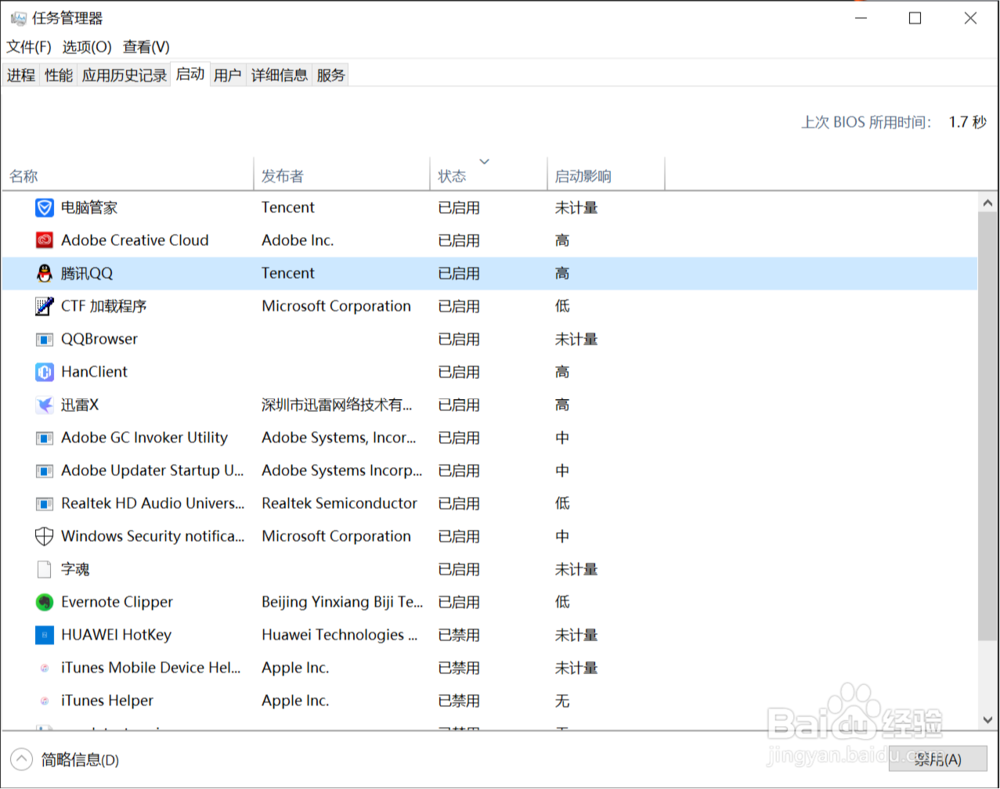This screenshot has height=789, width=1000.
Task: Click Apple Inc. publisher of iTunes Mobile Device
Action: 295,668
